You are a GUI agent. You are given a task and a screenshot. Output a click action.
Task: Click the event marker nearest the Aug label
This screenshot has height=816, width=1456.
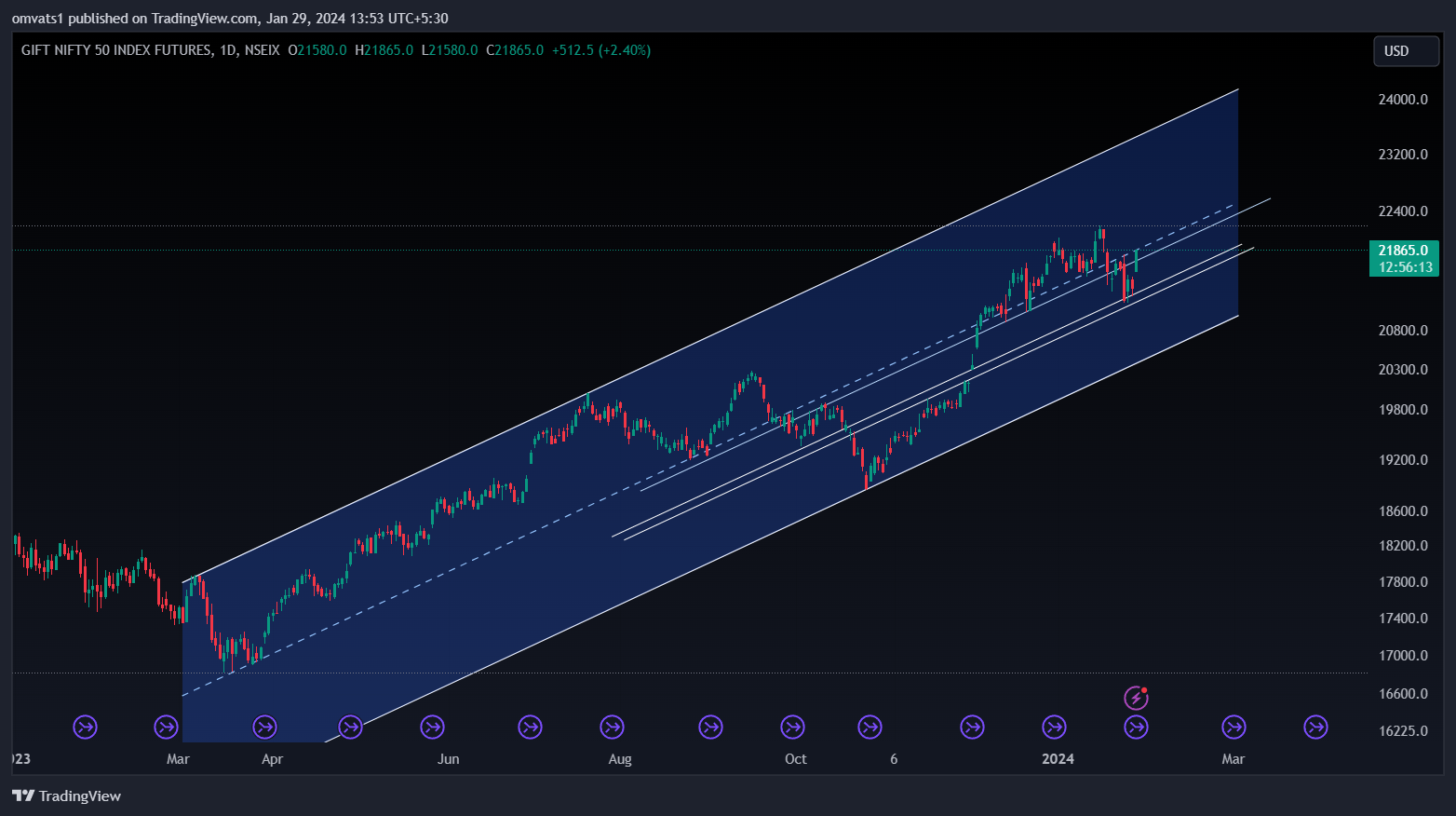(x=612, y=727)
